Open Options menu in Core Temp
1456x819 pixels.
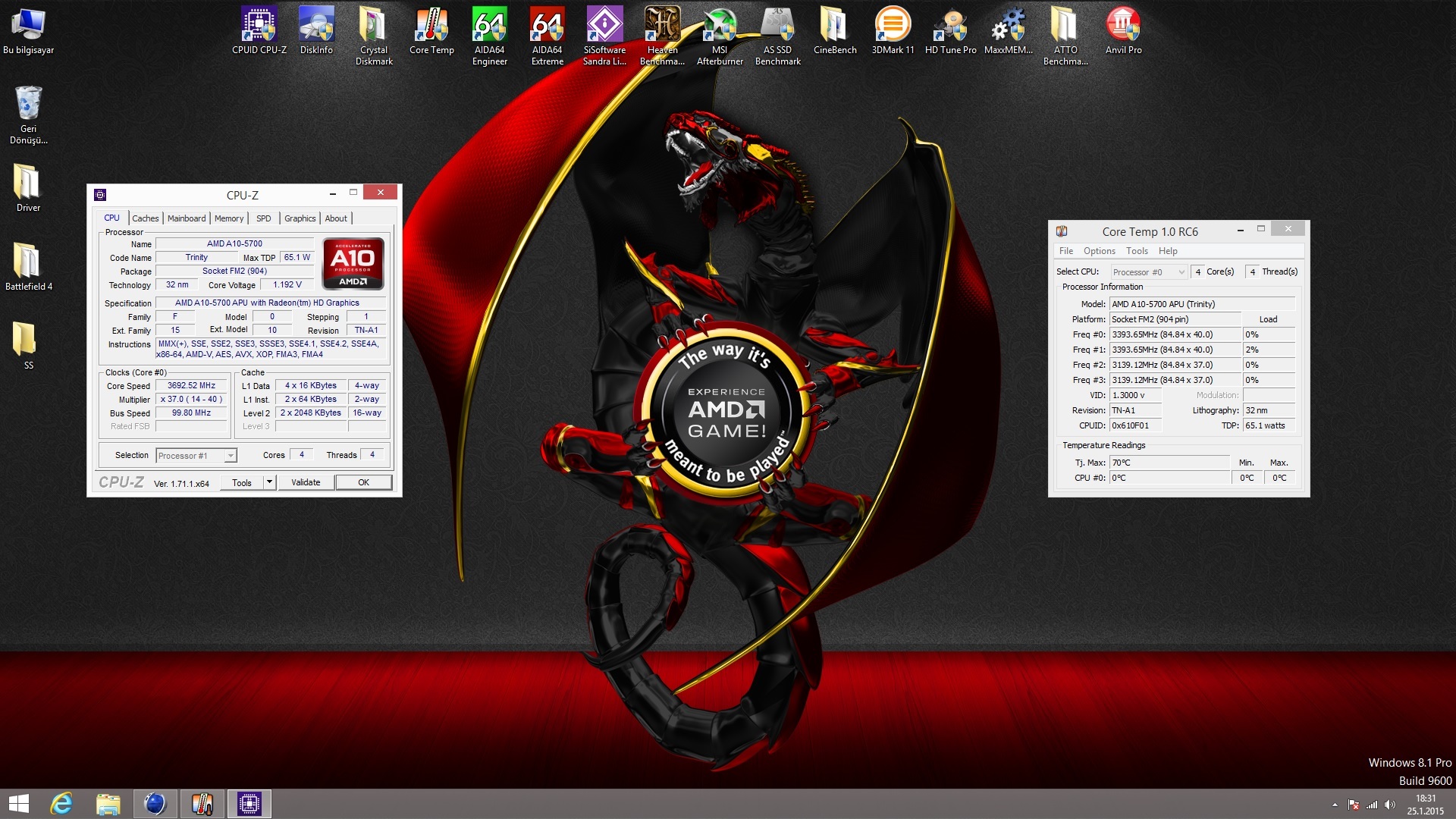1099,251
